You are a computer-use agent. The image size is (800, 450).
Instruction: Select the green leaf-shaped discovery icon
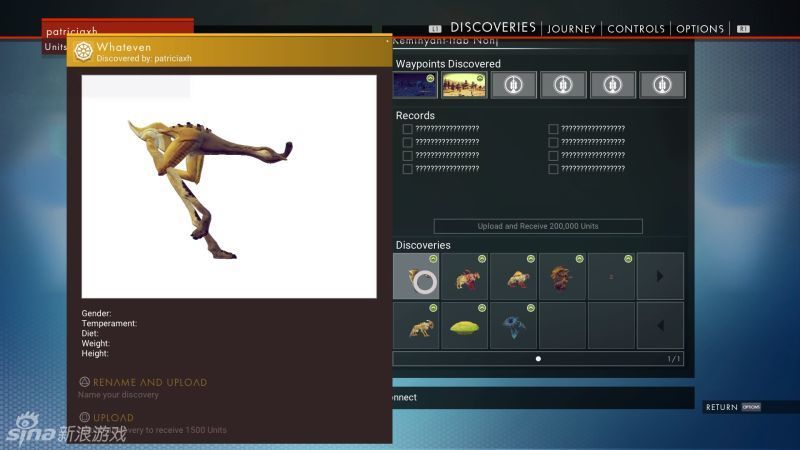(x=465, y=326)
